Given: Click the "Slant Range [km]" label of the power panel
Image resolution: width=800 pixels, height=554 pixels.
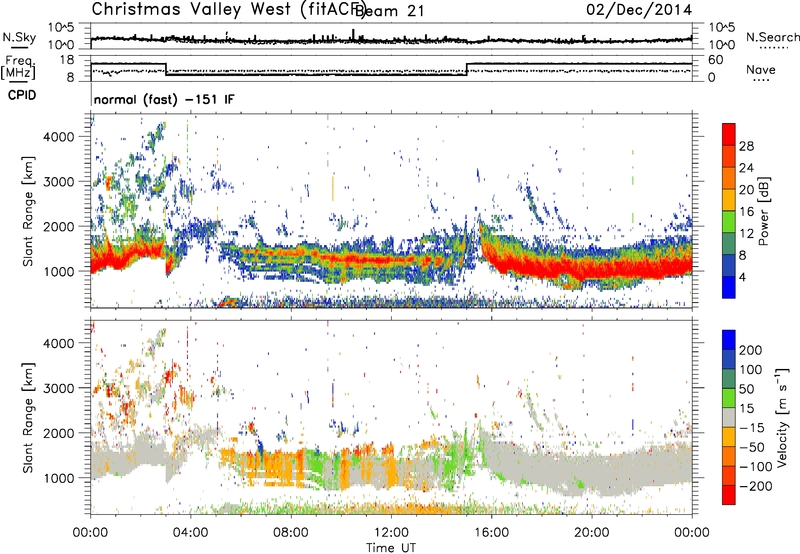Looking at the screenshot, I should pos(28,211).
